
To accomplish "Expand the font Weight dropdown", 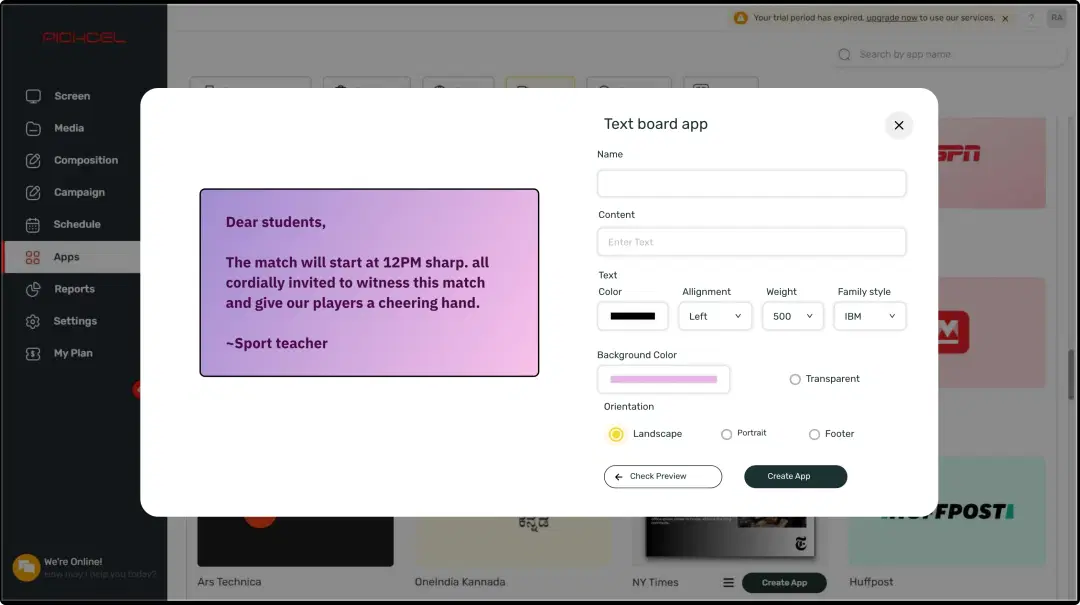I will click(x=792, y=316).
